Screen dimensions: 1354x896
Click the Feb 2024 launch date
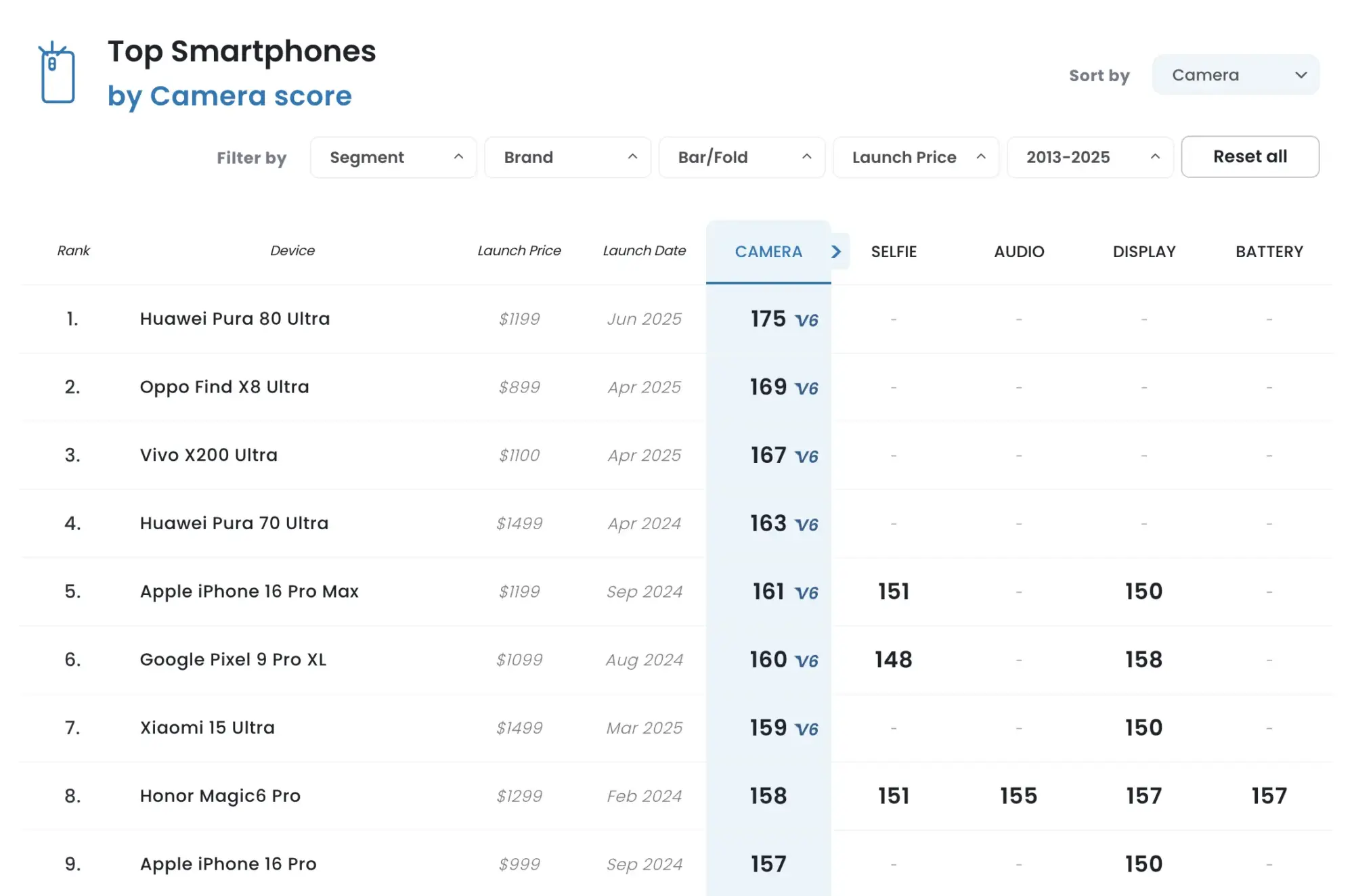coord(645,796)
